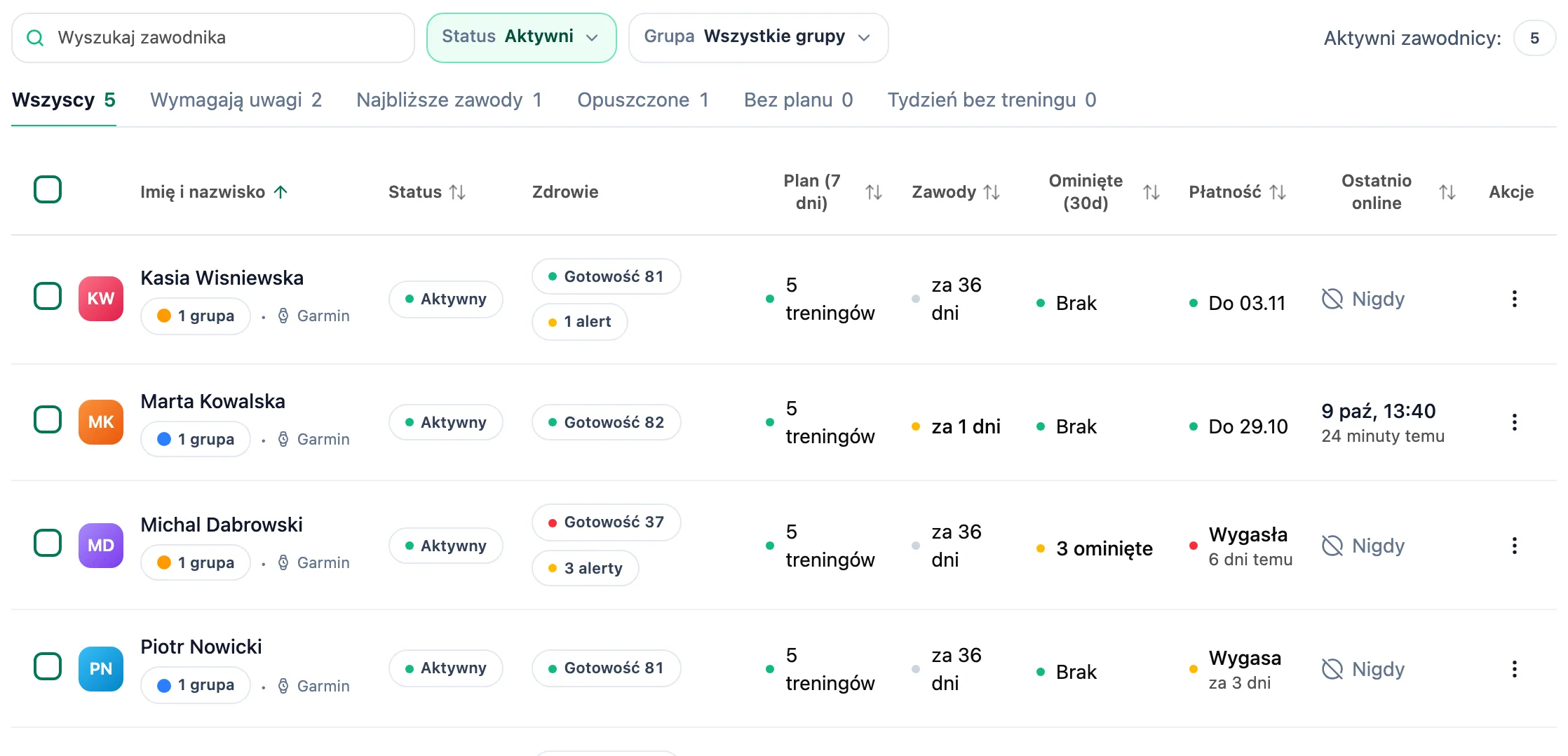
Task: Click the 3 alerty badge for Michal
Action: 585,569
